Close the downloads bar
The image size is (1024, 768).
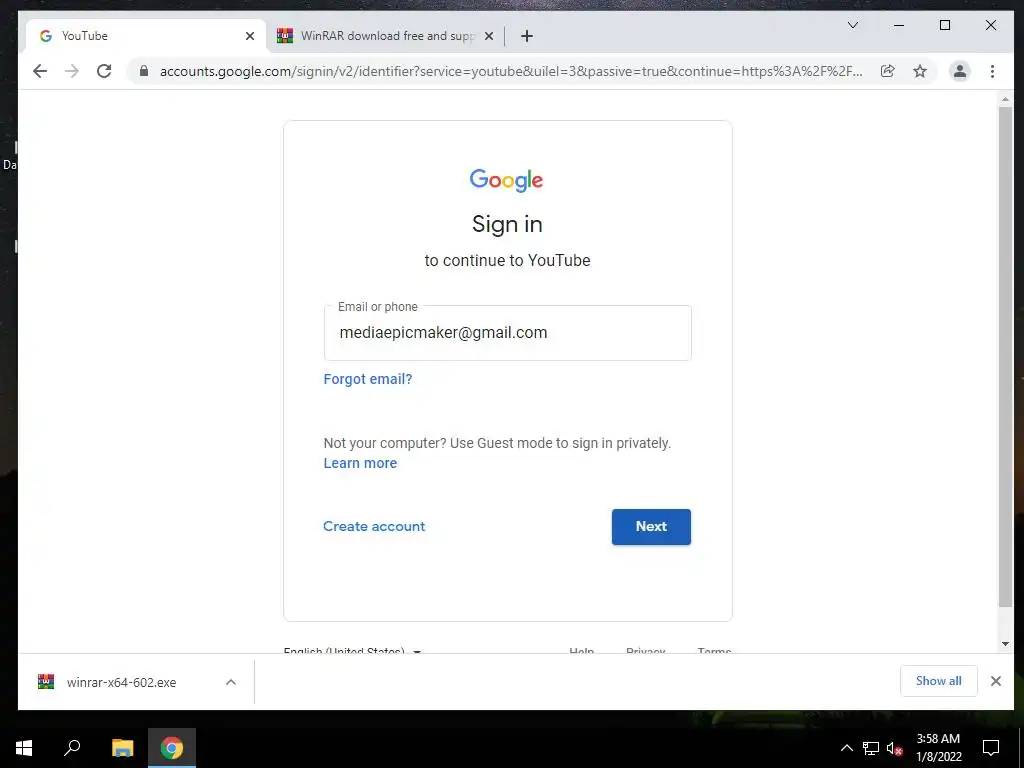click(x=995, y=681)
